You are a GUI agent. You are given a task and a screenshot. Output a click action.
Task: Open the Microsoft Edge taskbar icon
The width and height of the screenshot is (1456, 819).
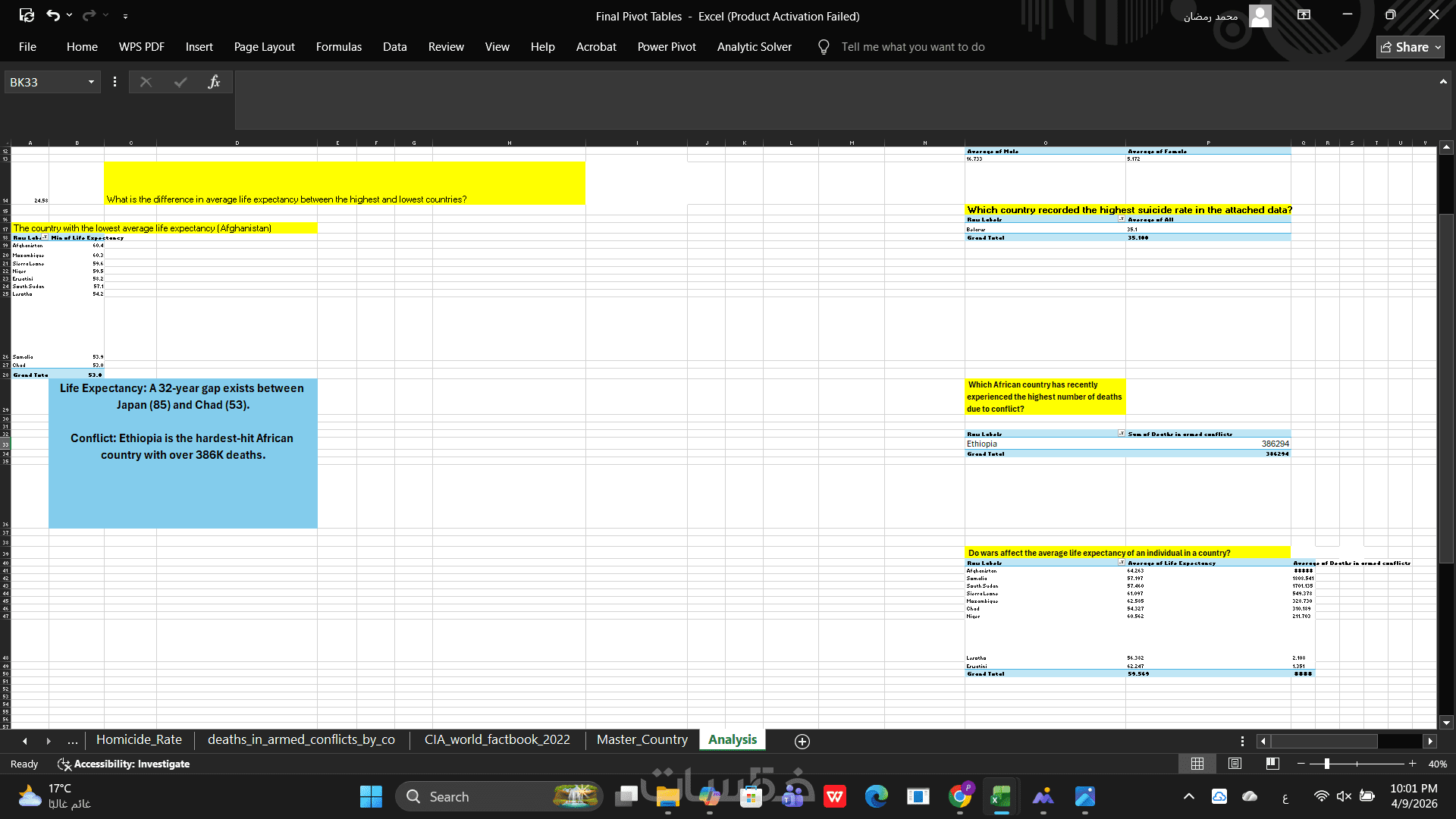[877, 796]
